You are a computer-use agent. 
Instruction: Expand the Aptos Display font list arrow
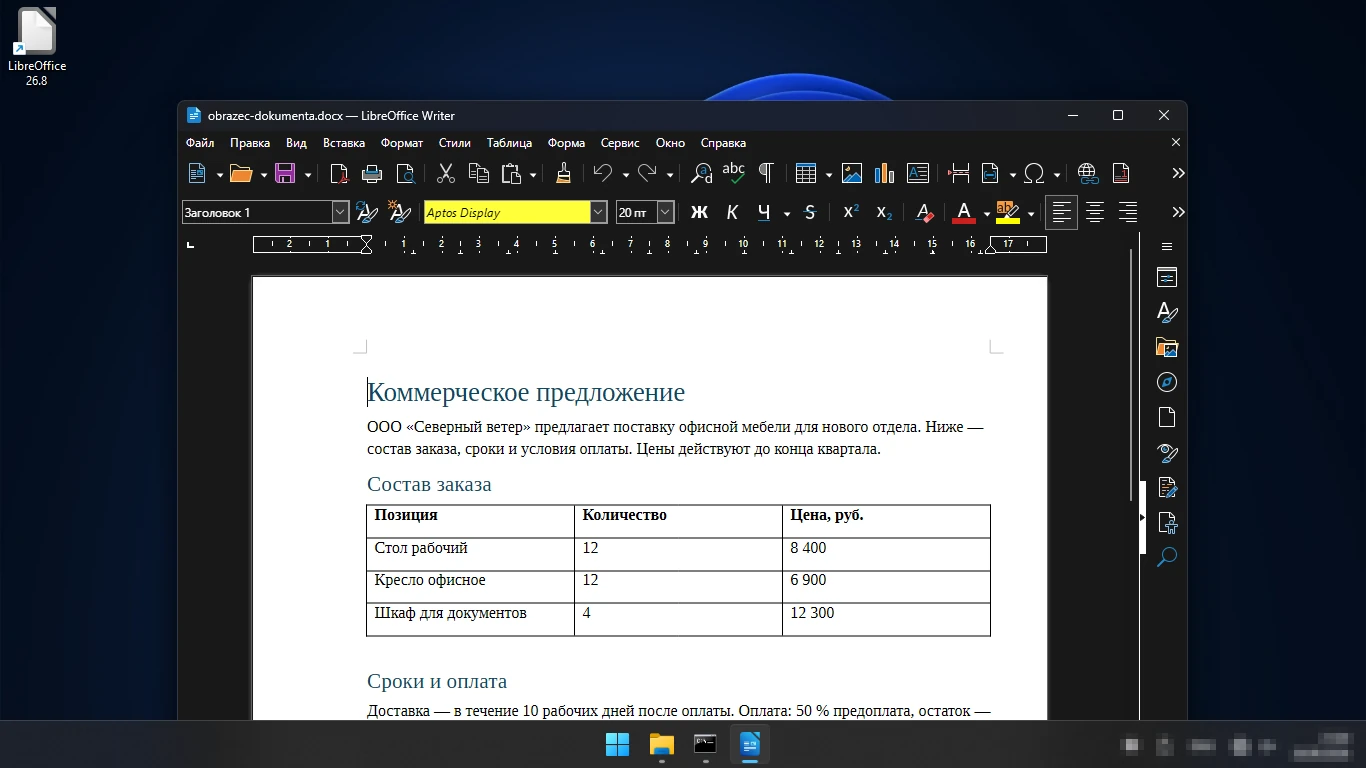598,212
